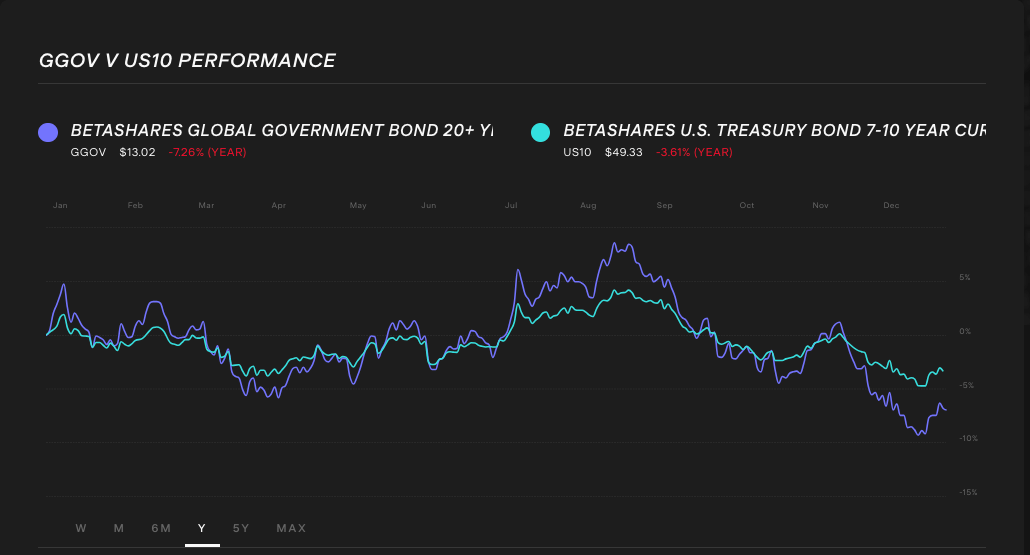Show the MAX time range

click(x=291, y=528)
